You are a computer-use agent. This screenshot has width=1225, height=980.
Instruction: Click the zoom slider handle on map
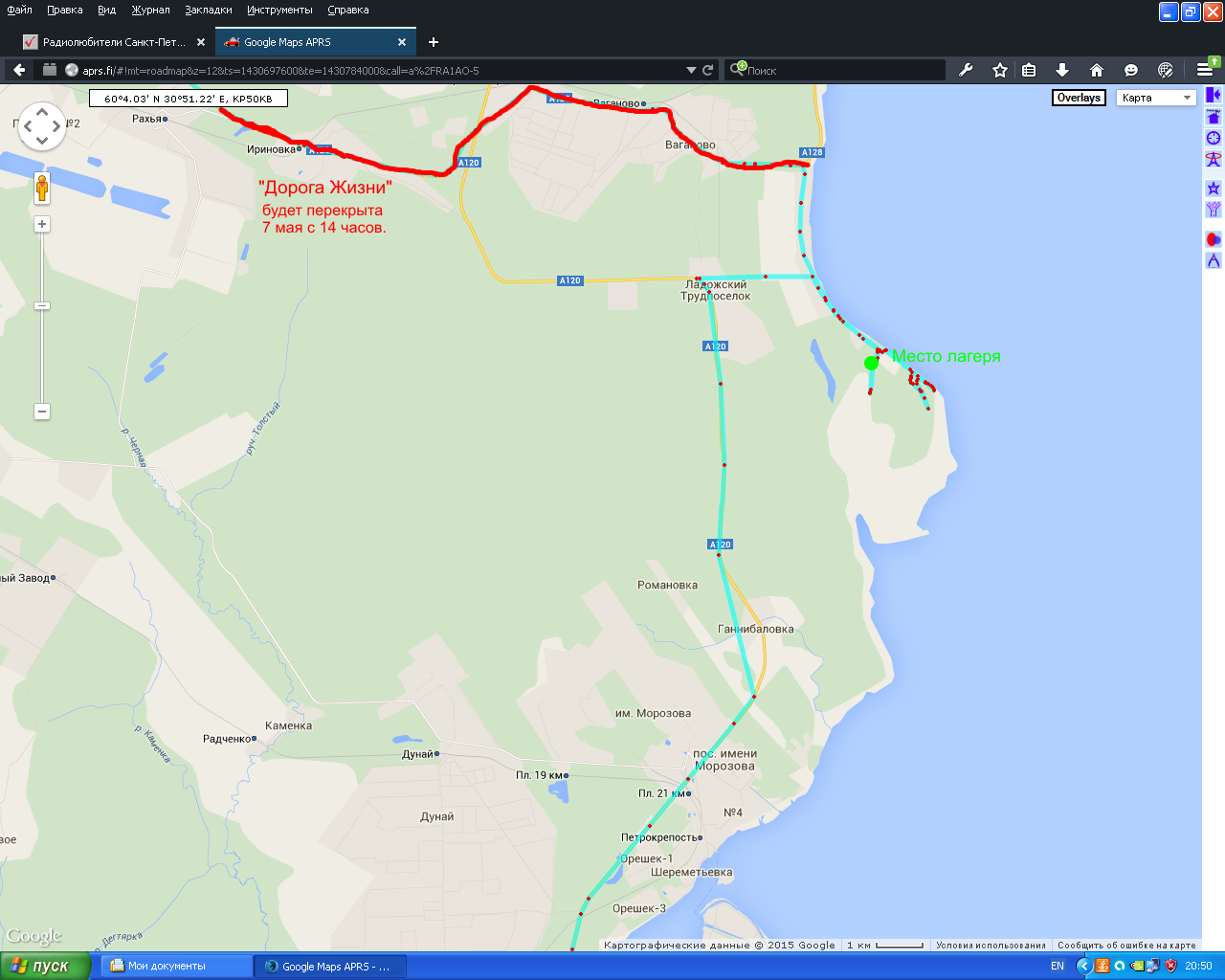pyautogui.click(x=42, y=305)
